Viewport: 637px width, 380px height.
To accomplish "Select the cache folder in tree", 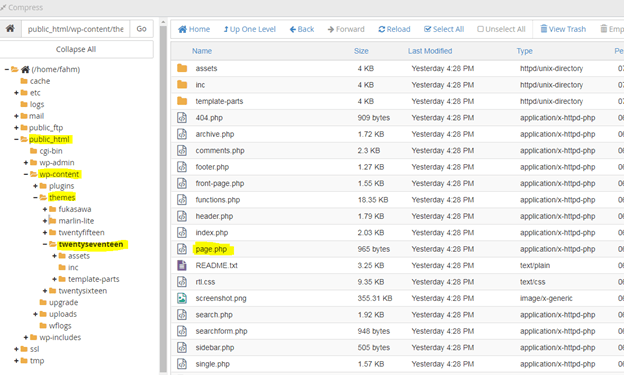I will tap(40, 81).
